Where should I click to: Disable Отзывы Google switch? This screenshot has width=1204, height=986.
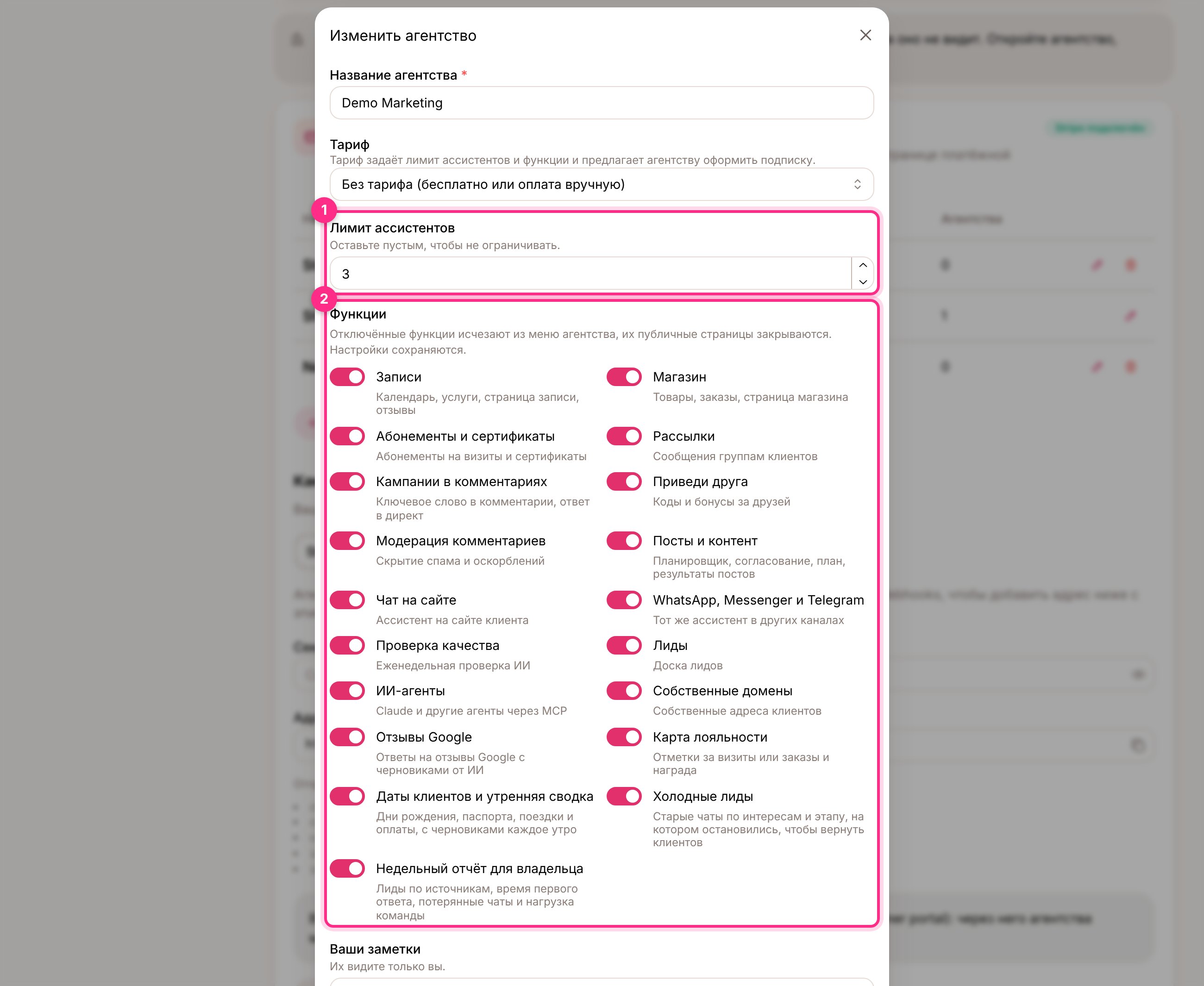pos(347,737)
